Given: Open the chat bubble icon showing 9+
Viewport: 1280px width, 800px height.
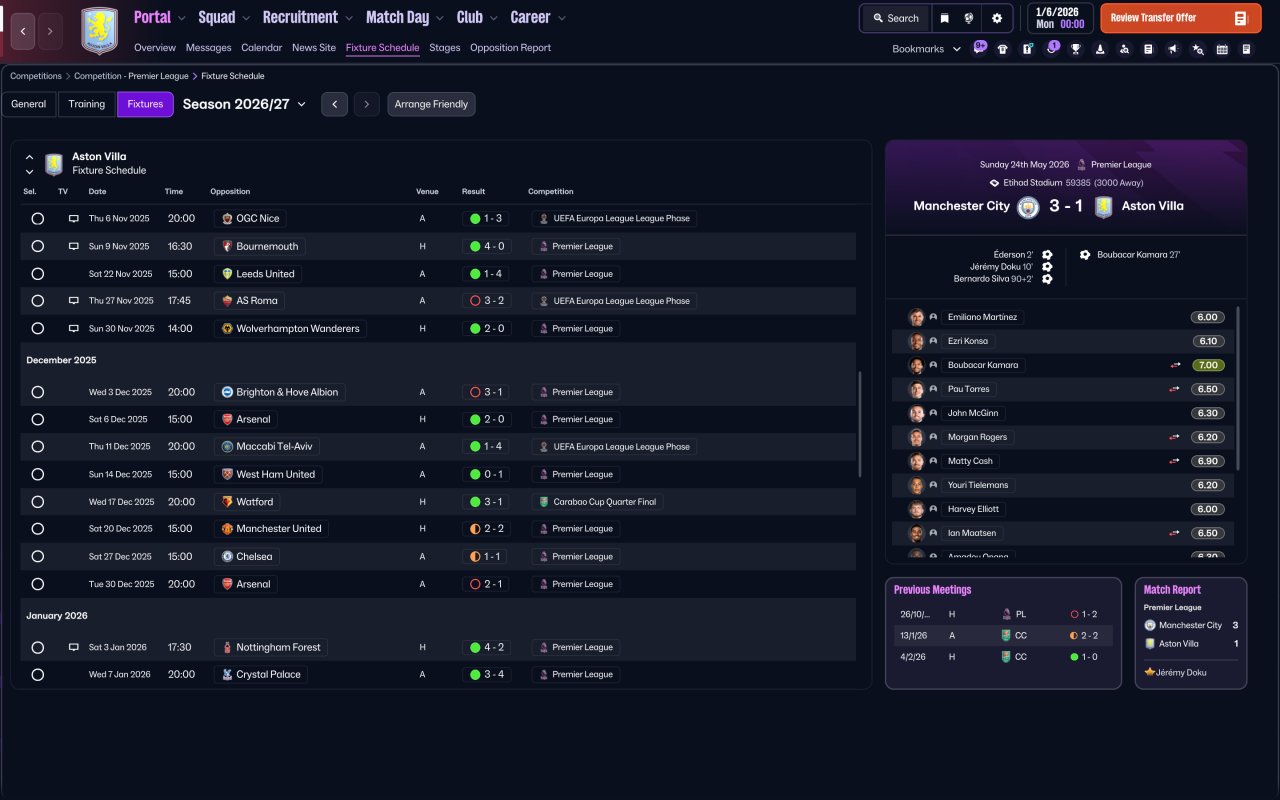Looking at the screenshot, I should [x=979, y=48].
